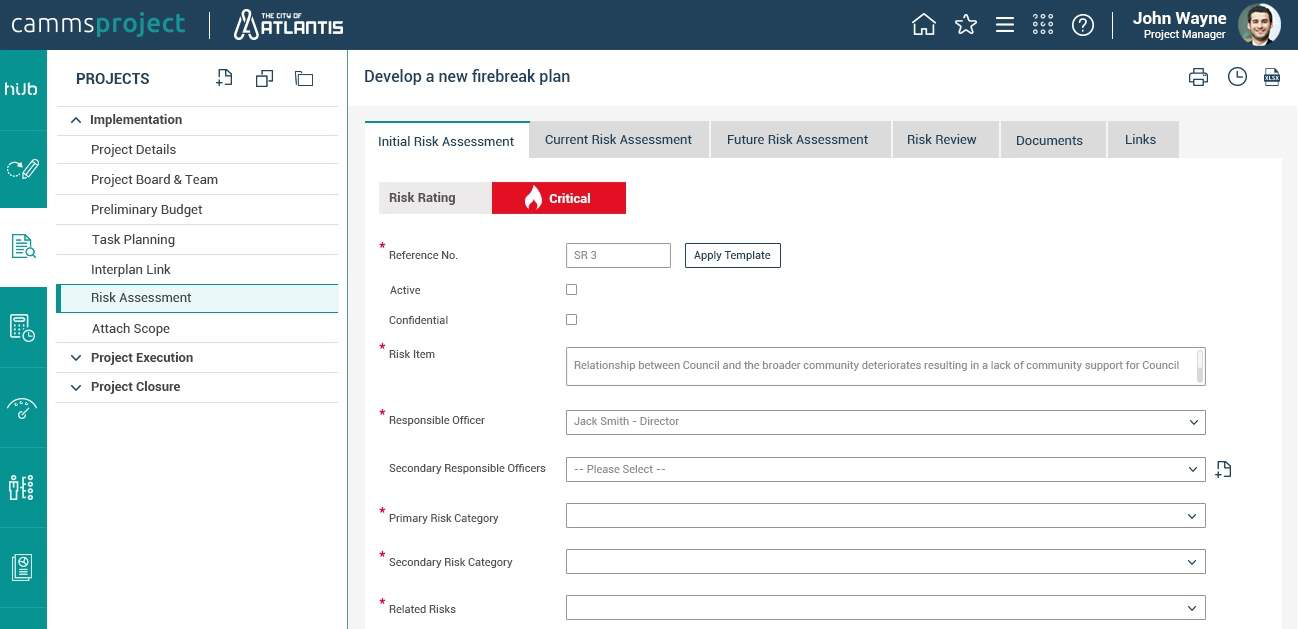Select Risk Assessment menu item
This screenshot has height=629, width=1298.
(197, 298)
